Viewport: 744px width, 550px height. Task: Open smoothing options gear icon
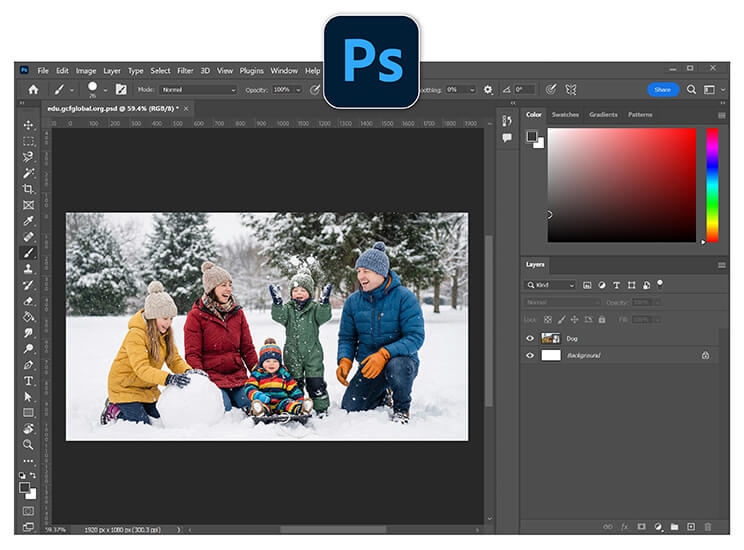pos(488,89)
